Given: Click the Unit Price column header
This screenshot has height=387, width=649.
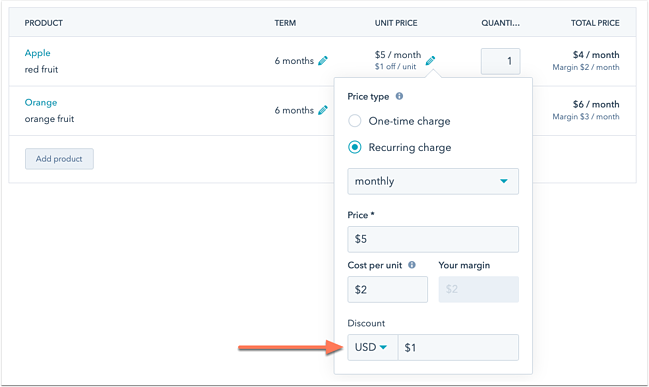Looking at the screenshot, I should pyautogui.click(x=396, y=23).
